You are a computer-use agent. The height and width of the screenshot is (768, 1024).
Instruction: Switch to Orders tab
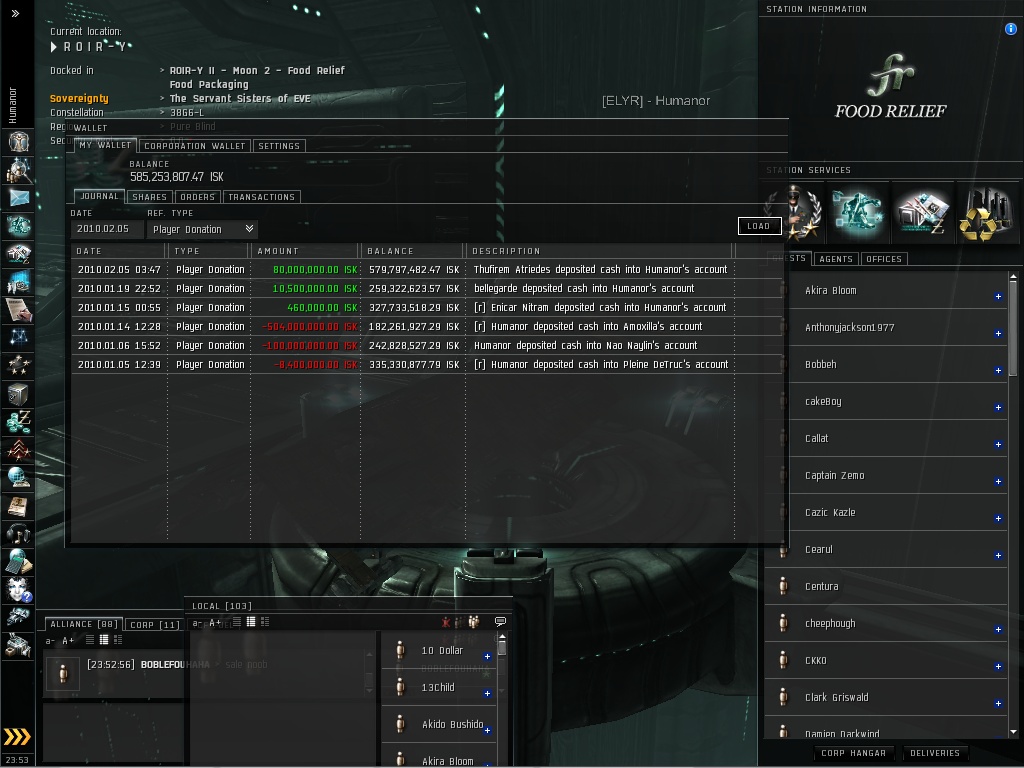pyautogui.click(x=197, y=197)
